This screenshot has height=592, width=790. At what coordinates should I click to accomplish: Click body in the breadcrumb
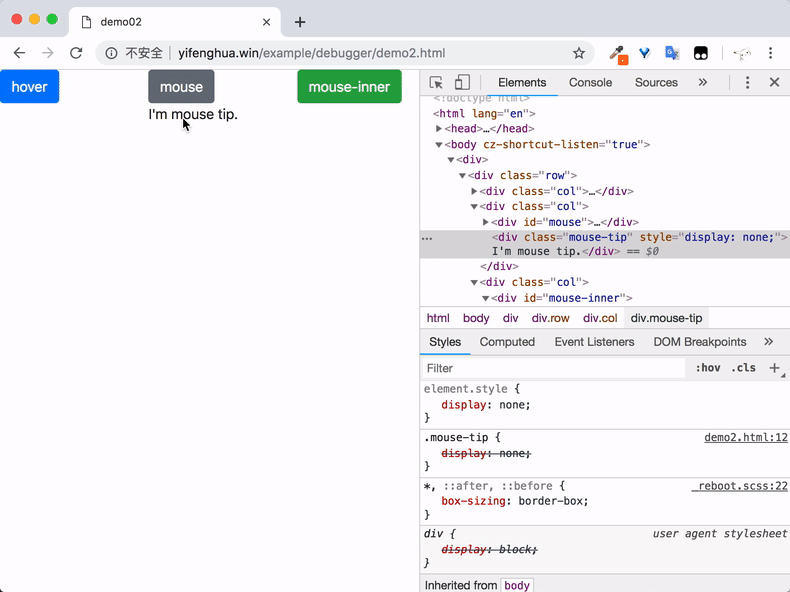click(x=476, y=318)
